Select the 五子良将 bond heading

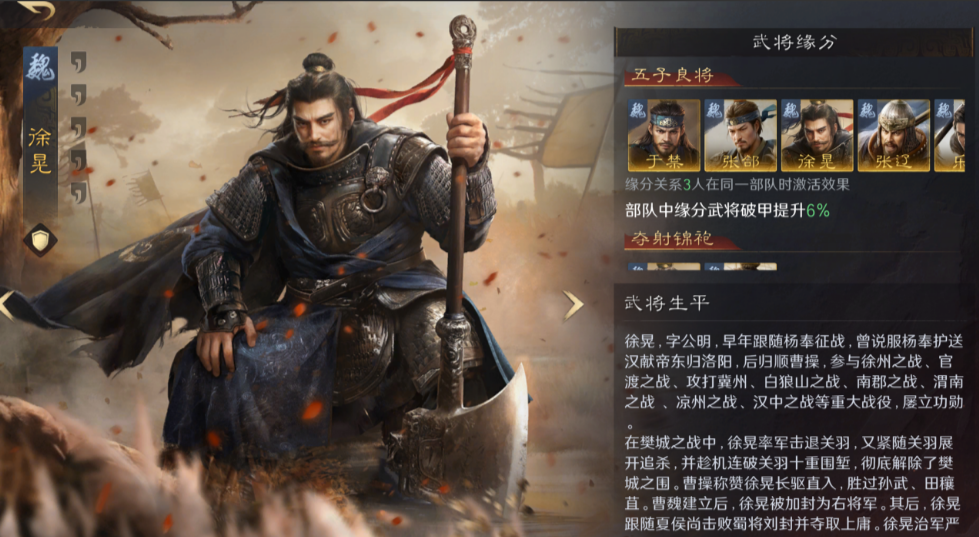672,76
